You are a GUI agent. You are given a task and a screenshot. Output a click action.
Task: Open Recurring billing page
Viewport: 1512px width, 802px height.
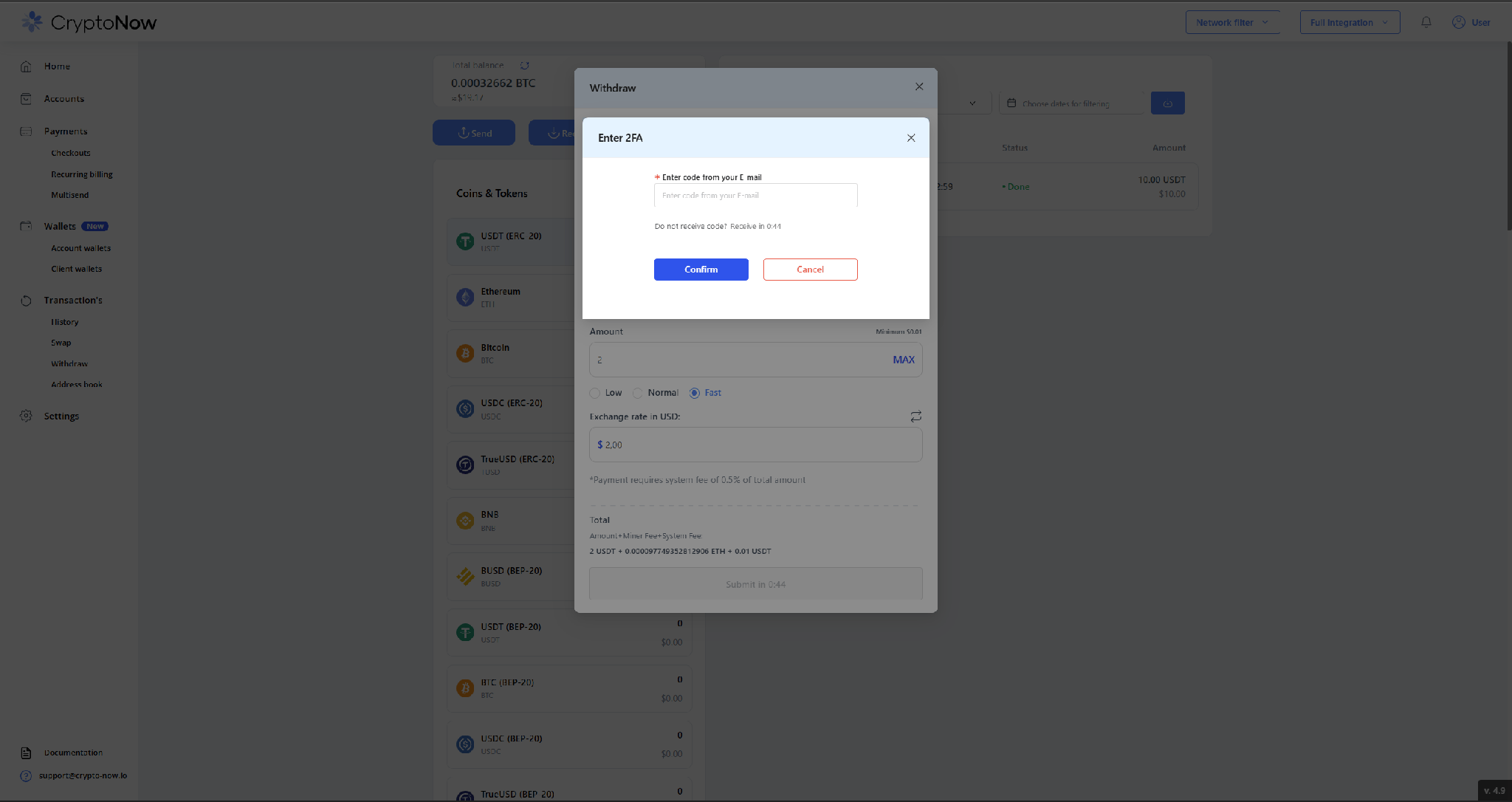pyautogui.click(x=82, y=174)
